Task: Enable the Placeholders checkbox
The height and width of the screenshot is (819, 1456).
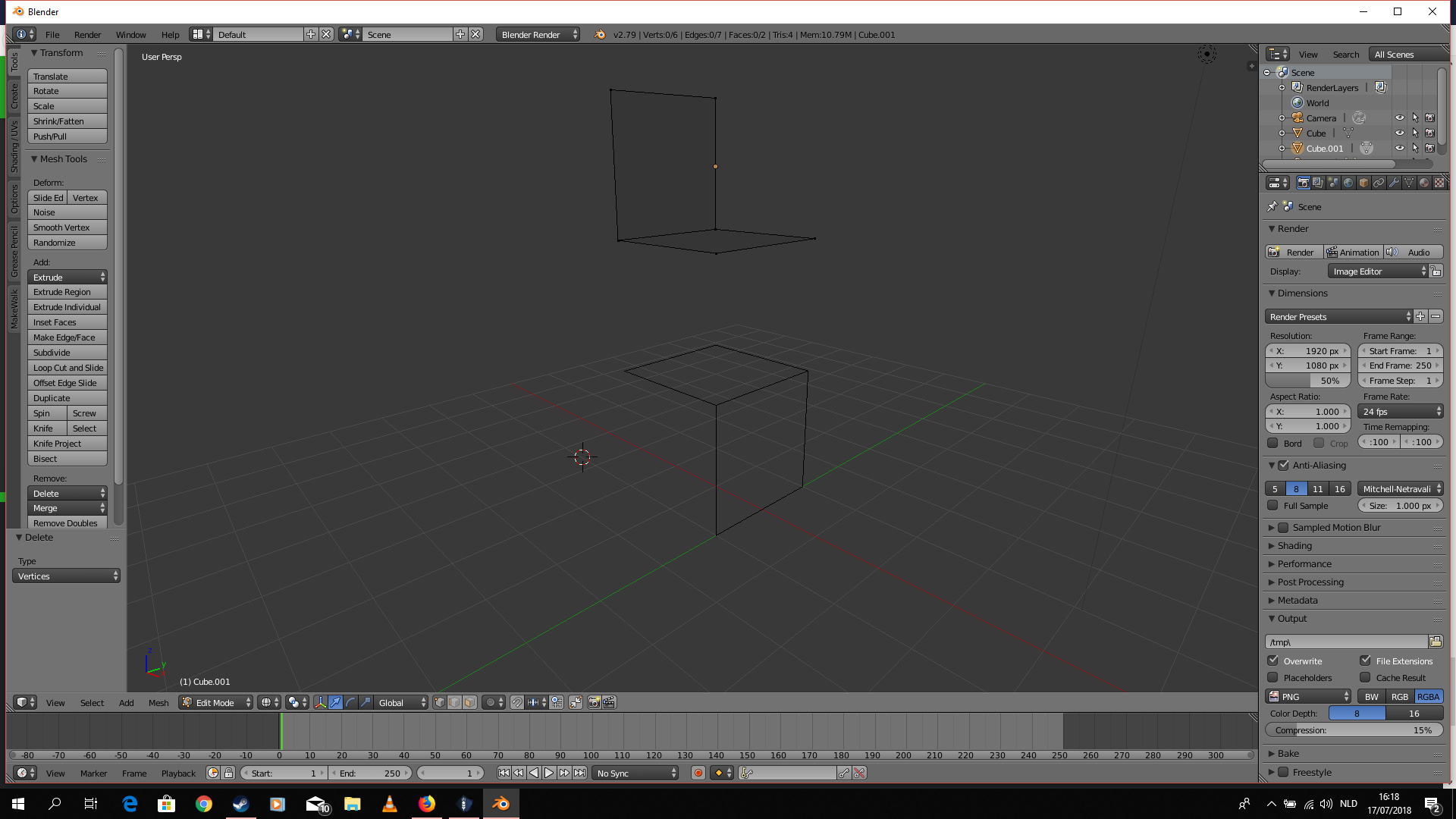Action: coord(1272,677)
